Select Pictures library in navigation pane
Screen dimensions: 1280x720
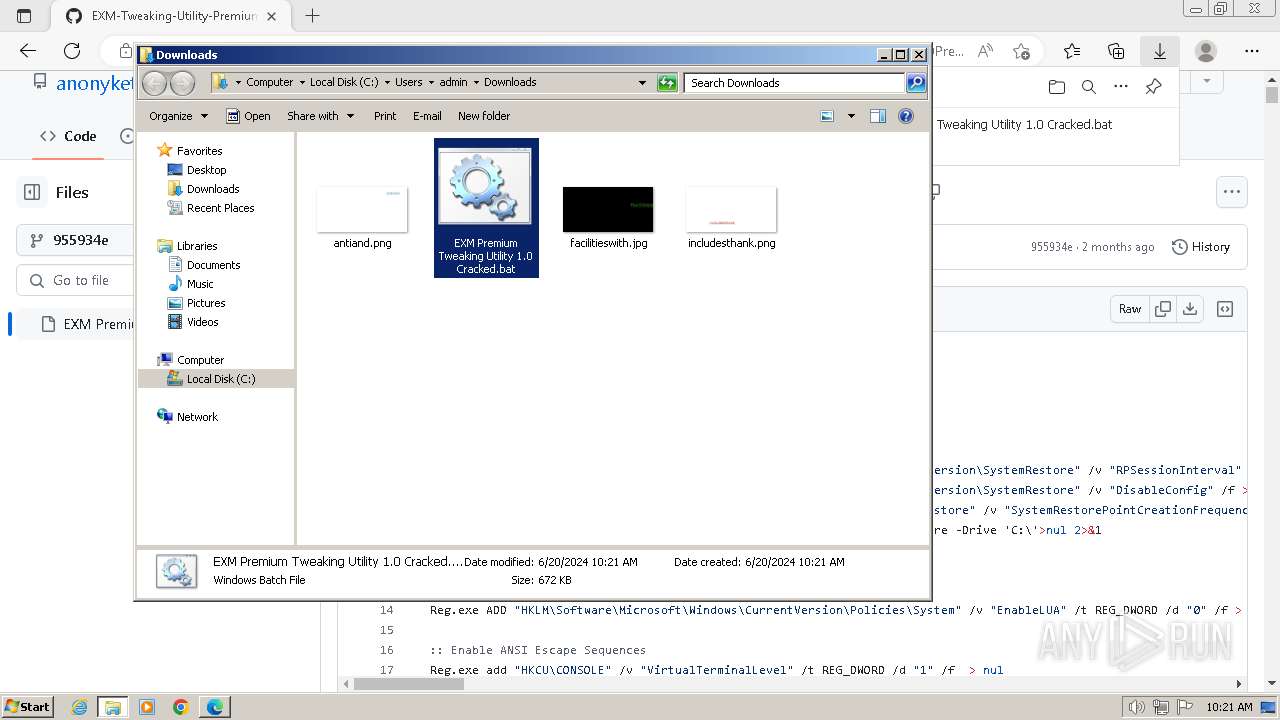tap(206, 303)
